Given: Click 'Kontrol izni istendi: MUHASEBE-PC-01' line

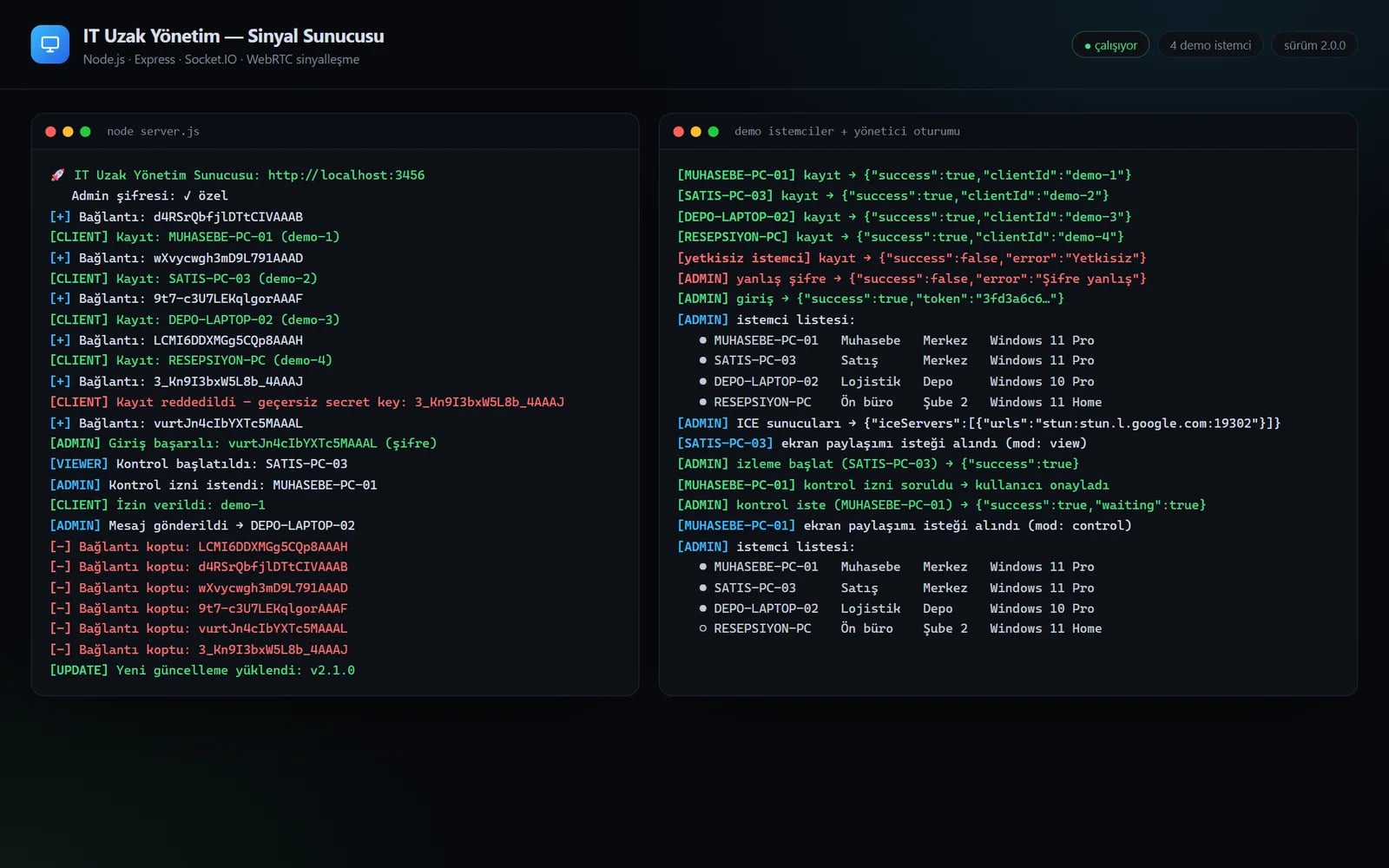Looking at the screenshot, I should (x=213, y=485).
